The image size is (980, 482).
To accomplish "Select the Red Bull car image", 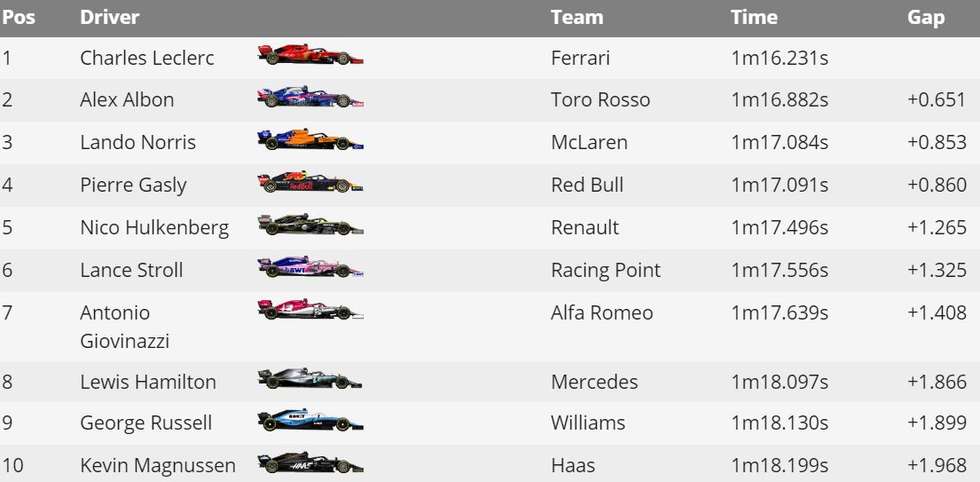I will (x=311, y=182).
